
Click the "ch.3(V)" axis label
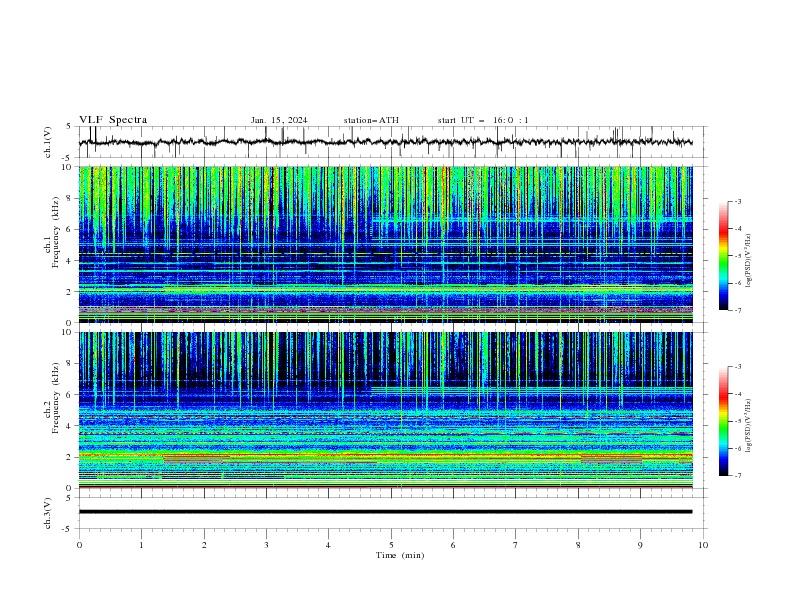48,513
